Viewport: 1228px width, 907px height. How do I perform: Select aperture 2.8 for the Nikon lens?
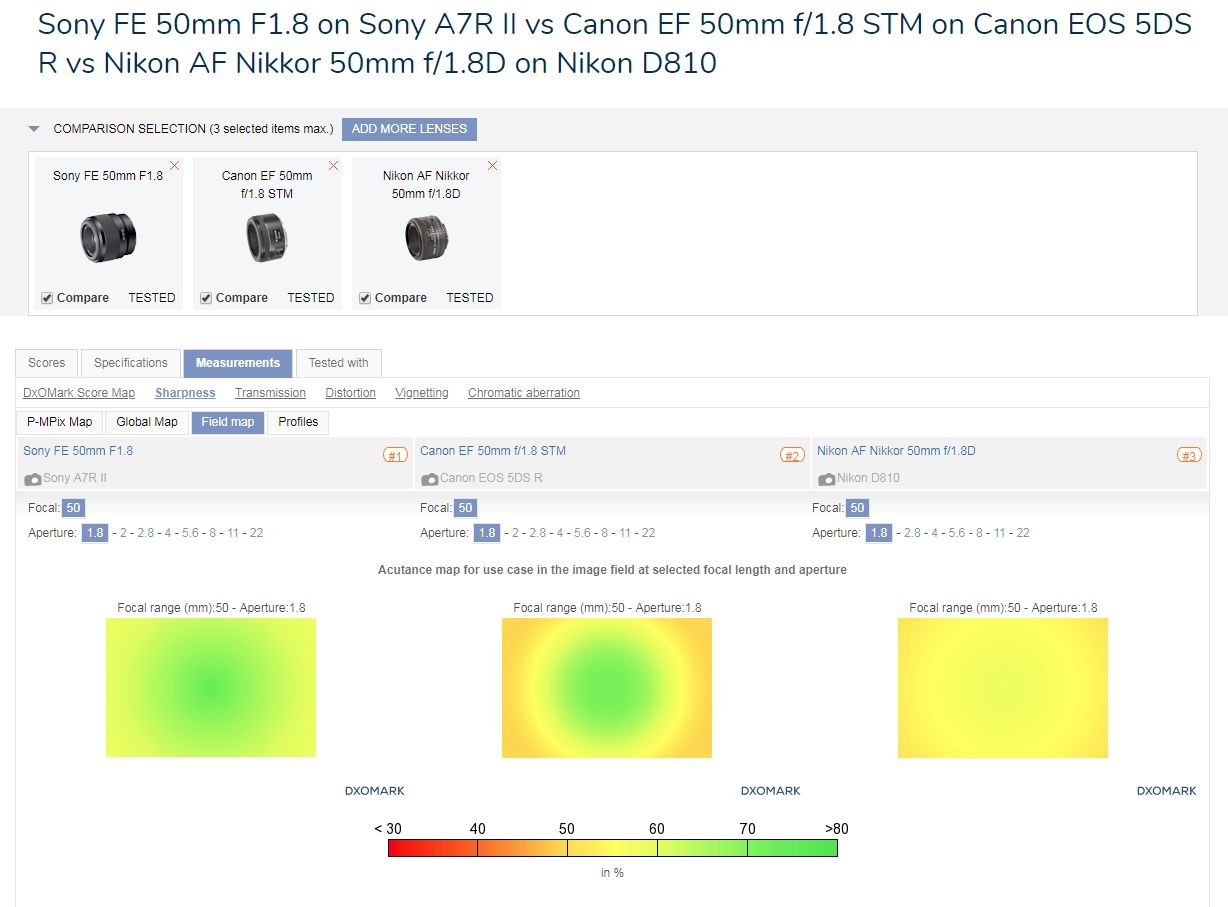912,533
